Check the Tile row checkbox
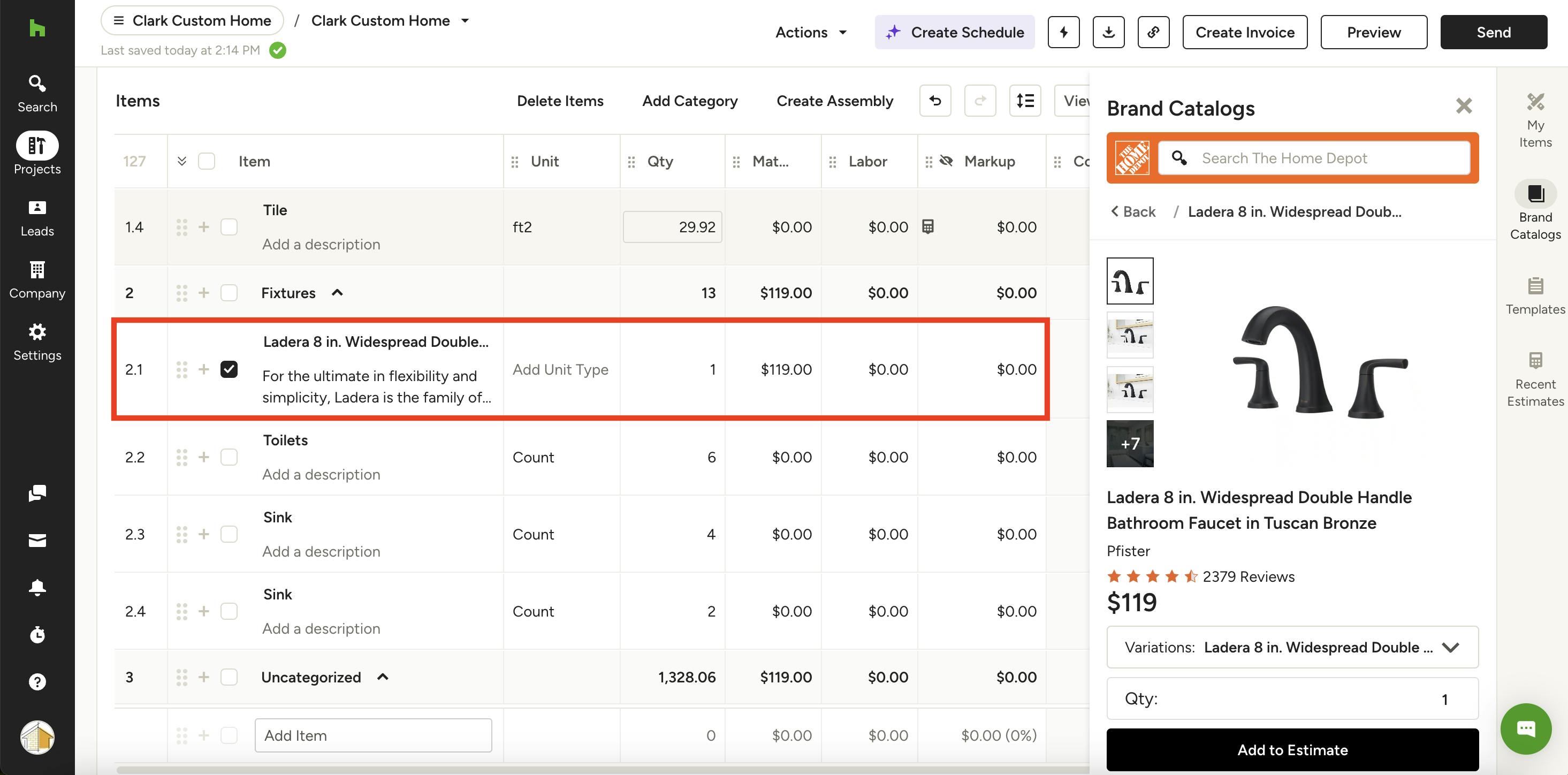Viewport: 1568px width, 775px height. coord(229,227)
